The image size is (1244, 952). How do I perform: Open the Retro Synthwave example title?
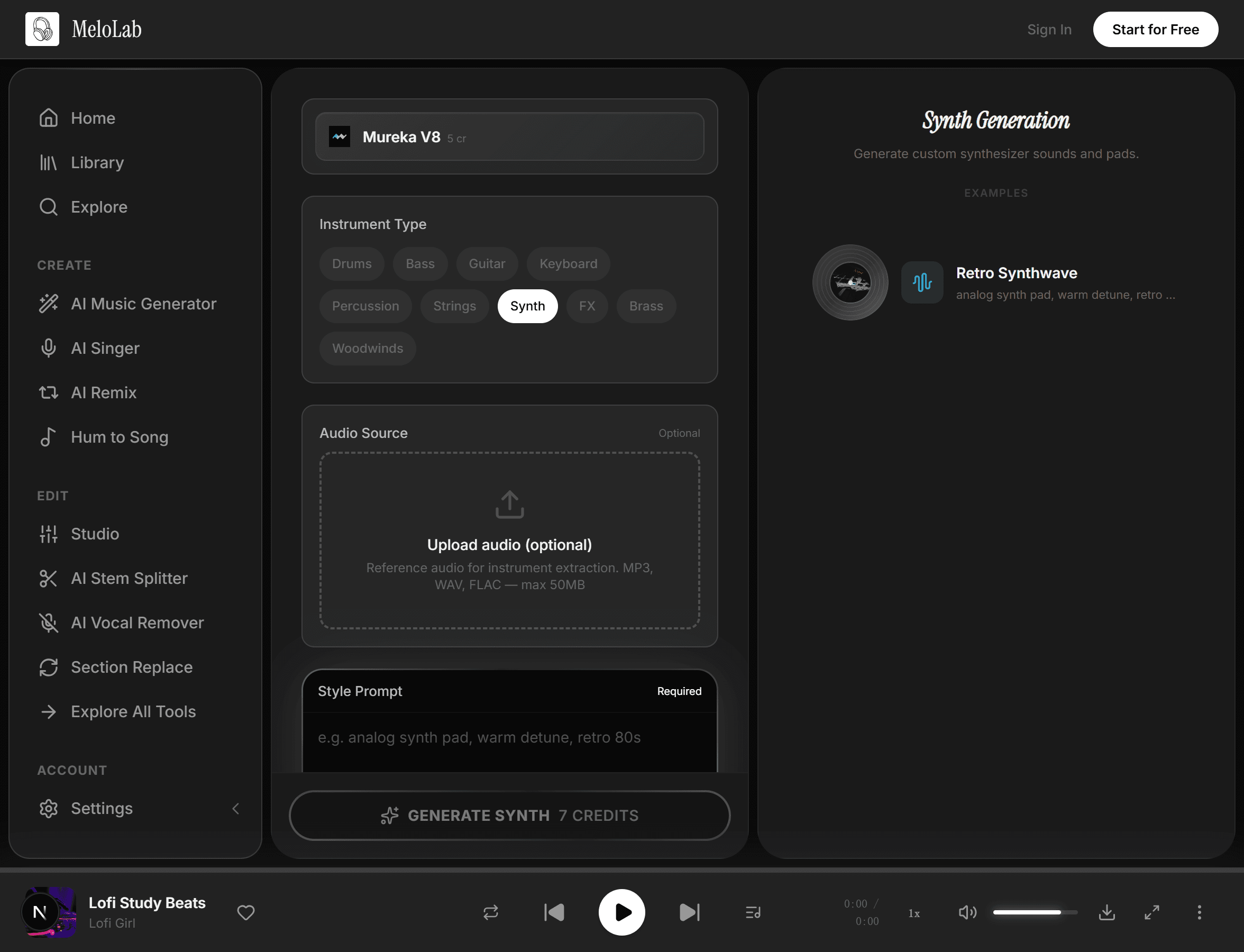click(x=1016, y=273)
